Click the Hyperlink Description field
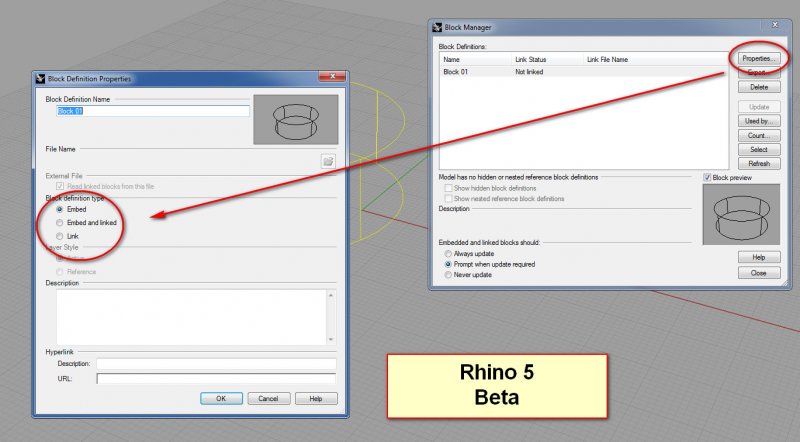 click(216, 363)
